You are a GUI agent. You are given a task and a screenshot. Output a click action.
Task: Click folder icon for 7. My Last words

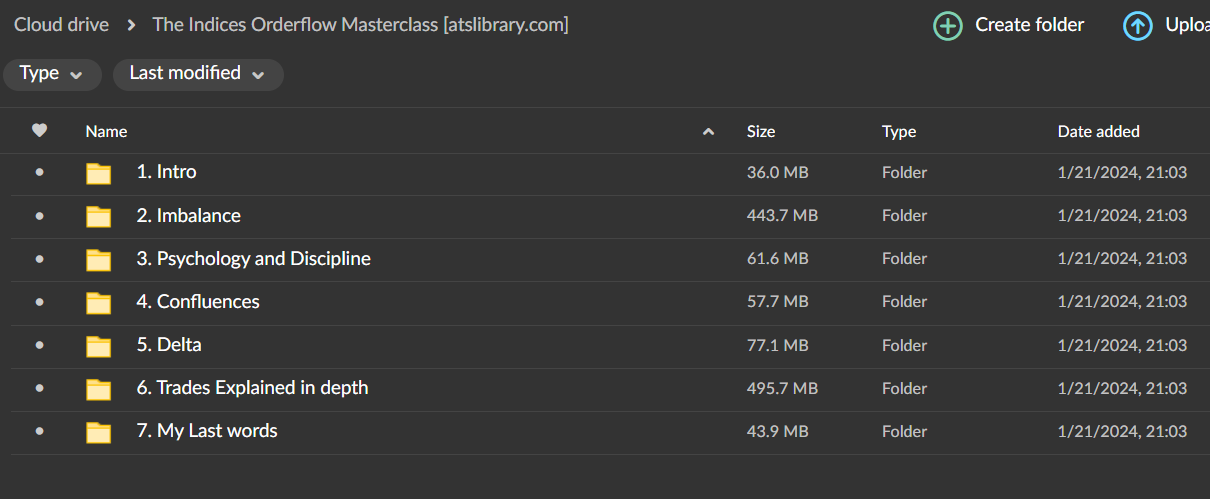98,432
